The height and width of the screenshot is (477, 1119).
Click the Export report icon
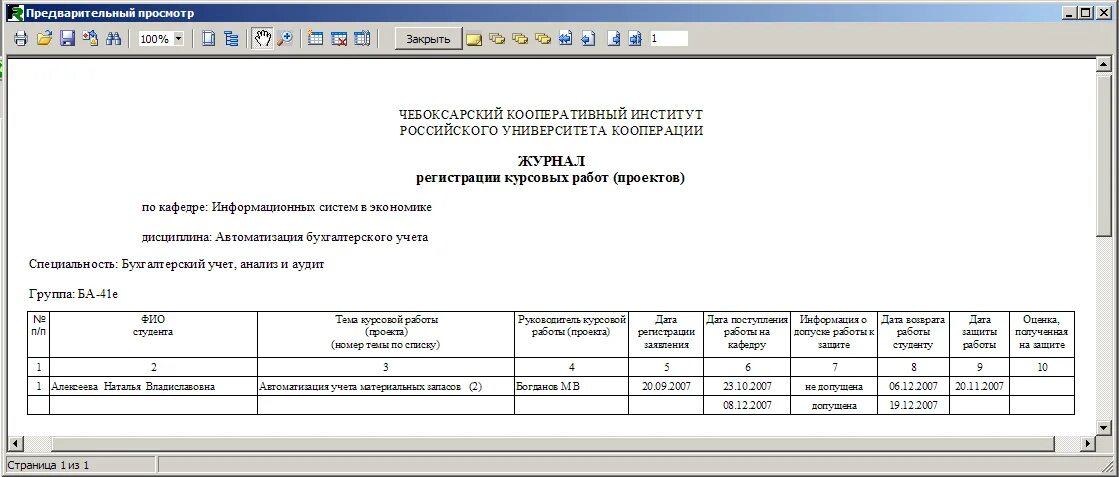click(x=90, y=39)
